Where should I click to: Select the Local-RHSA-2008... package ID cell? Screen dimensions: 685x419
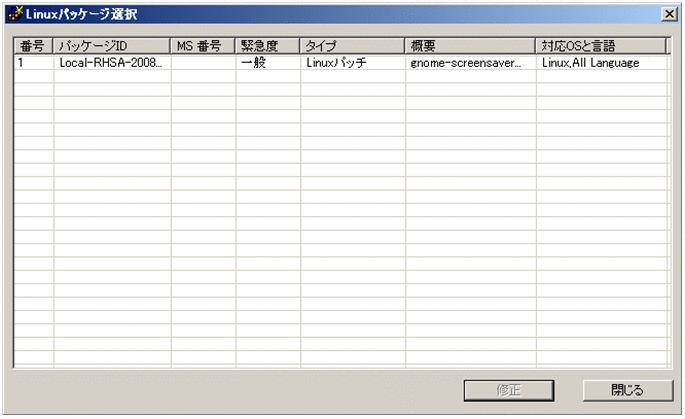pyautogui.click(x=112, y=63)
